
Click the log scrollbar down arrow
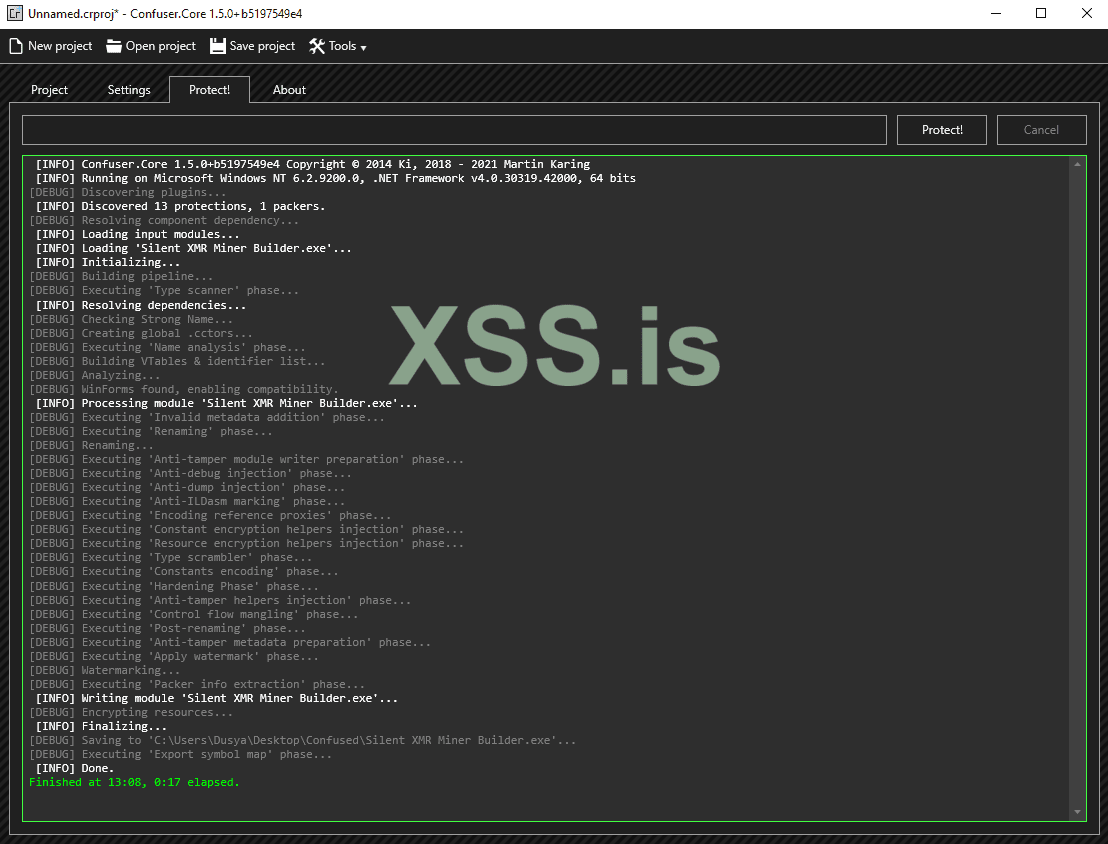pyautogui.click(x=1077, y=812)
